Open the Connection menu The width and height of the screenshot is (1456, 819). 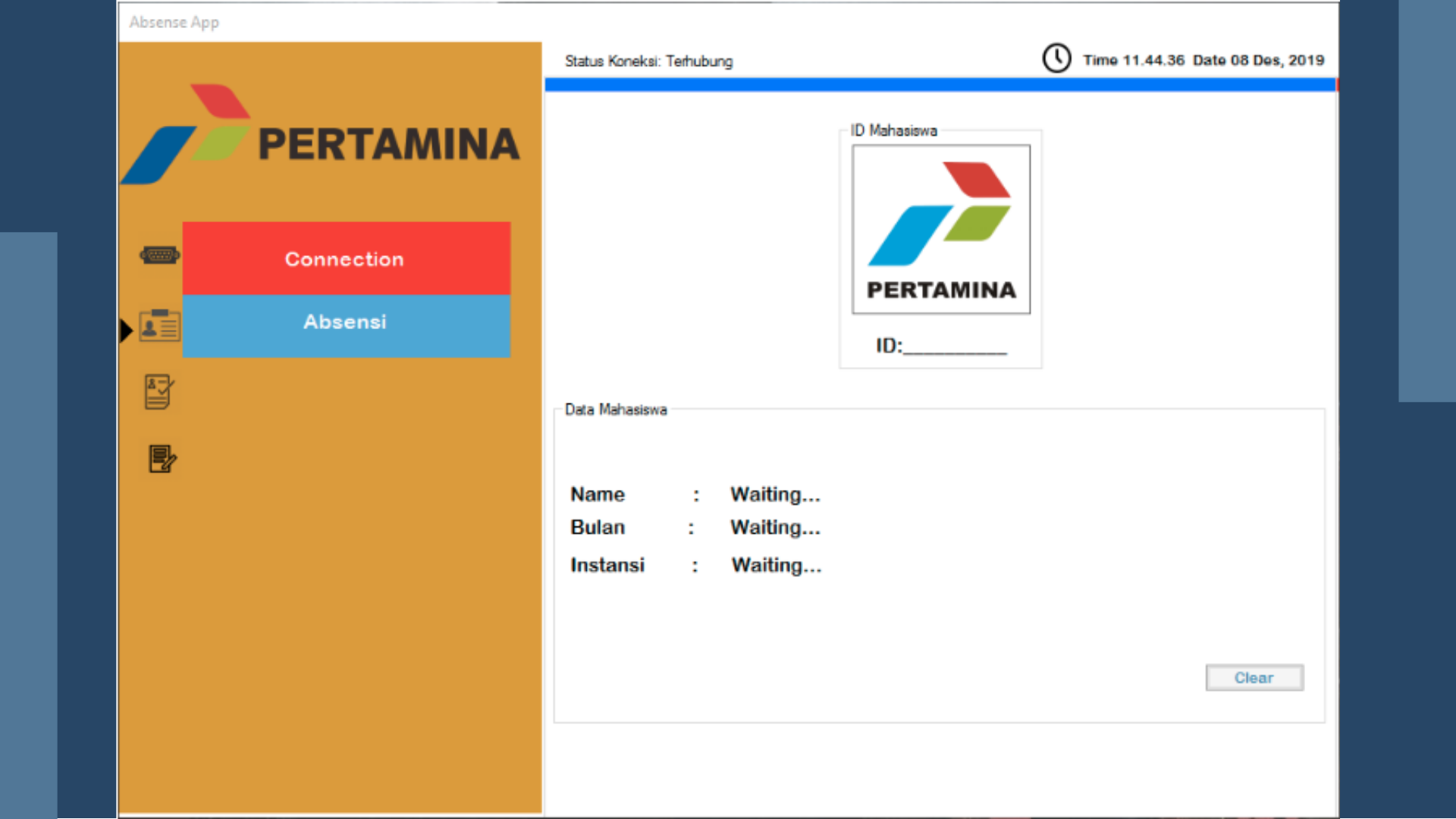(346, 258)
